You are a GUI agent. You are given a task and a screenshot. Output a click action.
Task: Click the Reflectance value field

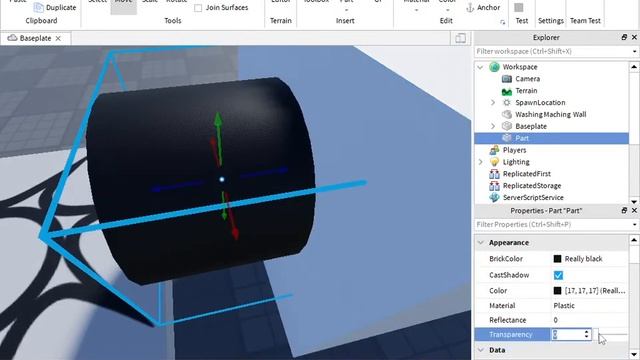coord(589,320)
